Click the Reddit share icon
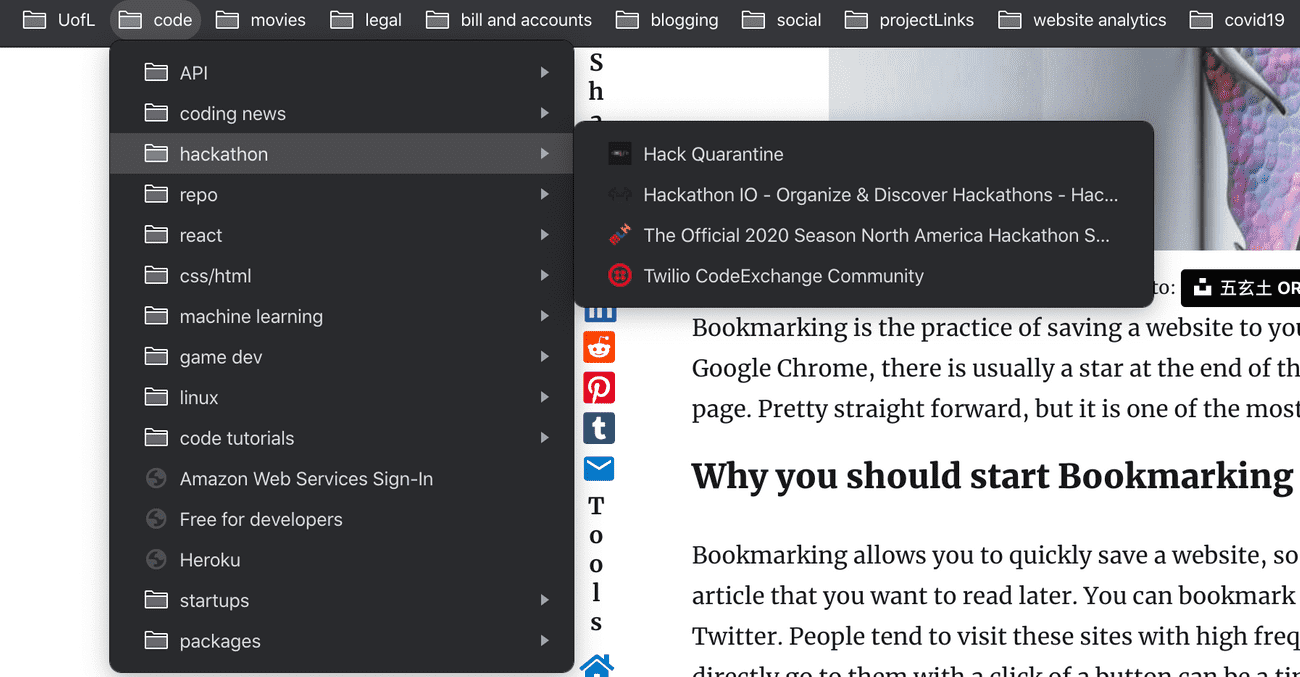1300x677 pixels. pos(599,347)
